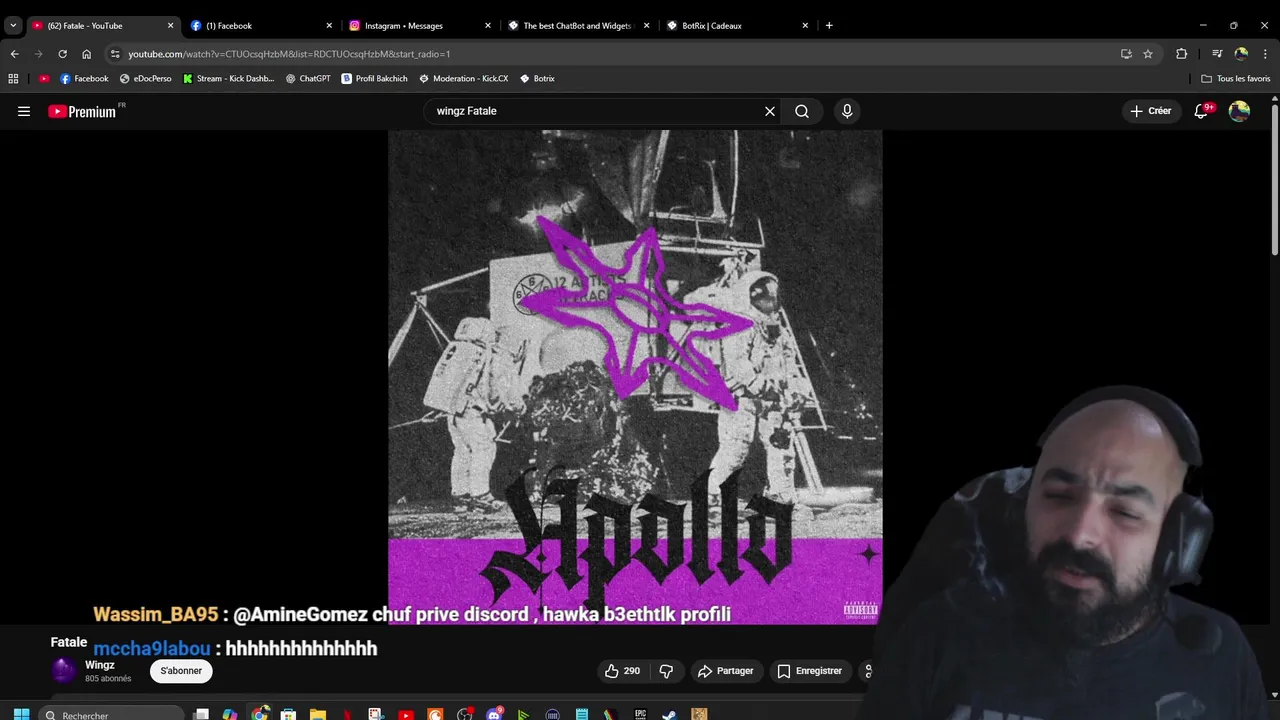Screen dimensions: 1280x720
Task: Open the media controls icon in Chrome
Action: pyautogui.click(x=1217, y=54)
